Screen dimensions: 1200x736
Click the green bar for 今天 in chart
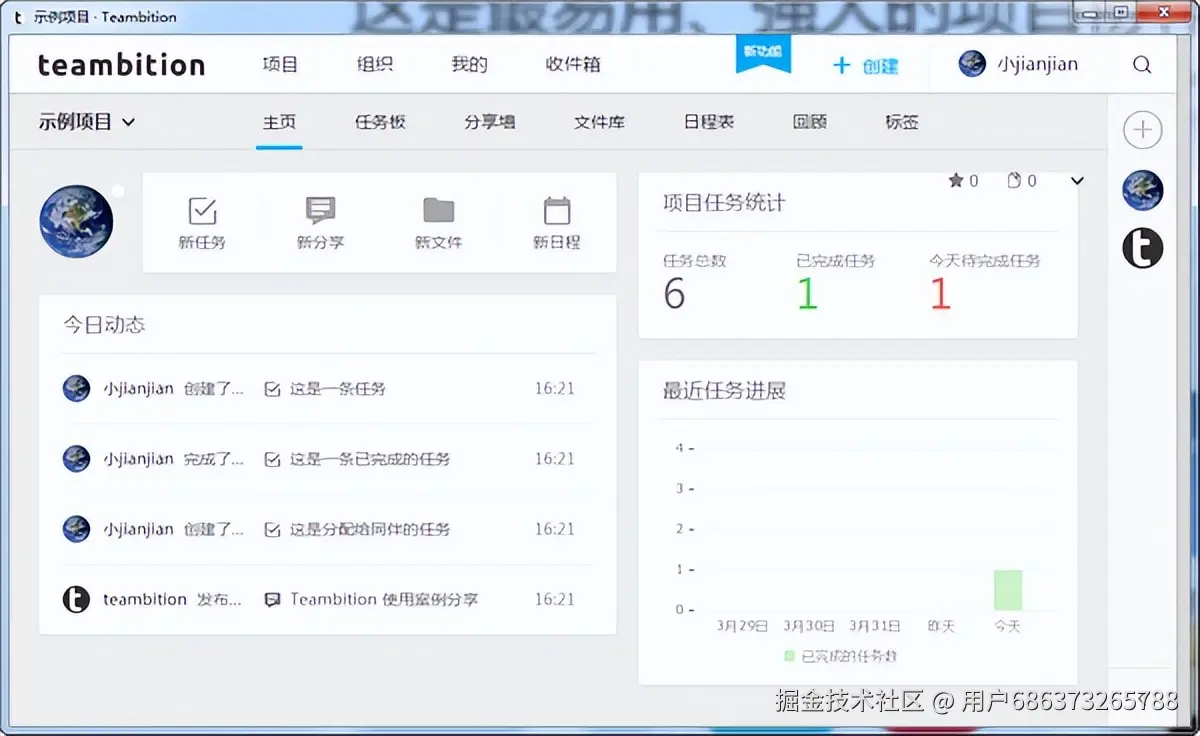[1008, 590]
